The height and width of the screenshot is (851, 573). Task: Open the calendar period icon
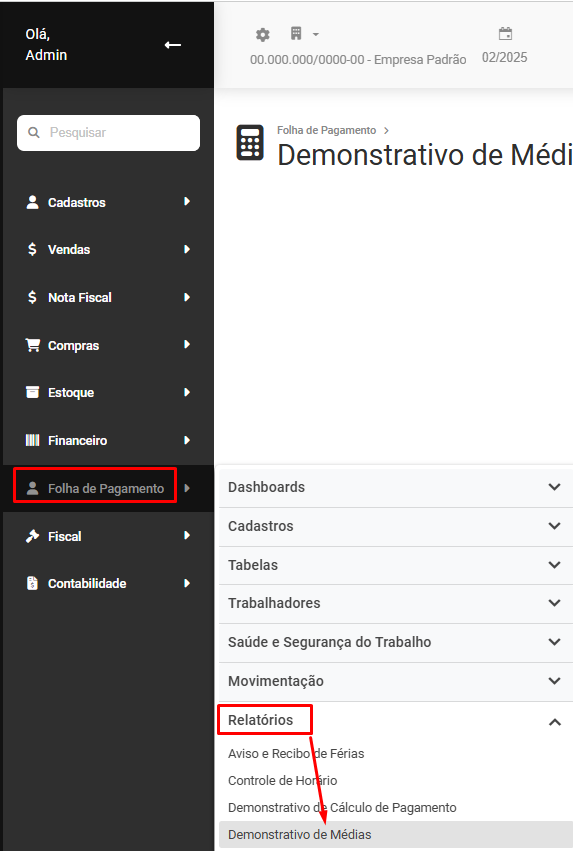505,34
